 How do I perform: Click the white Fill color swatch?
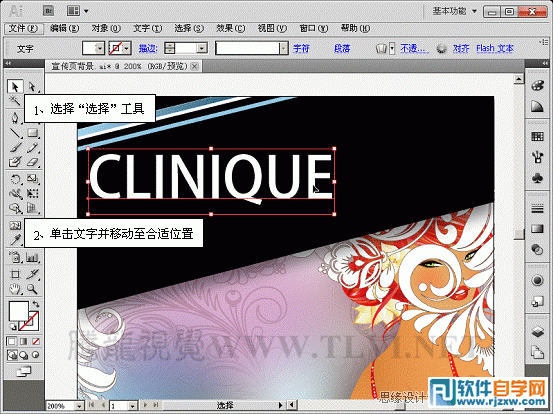(18, 311)
